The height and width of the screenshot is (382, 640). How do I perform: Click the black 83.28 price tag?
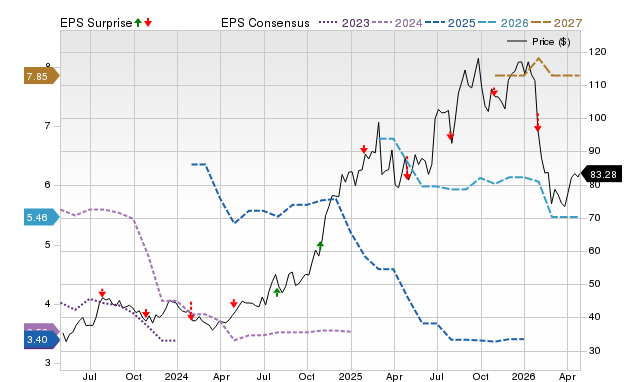601,174
